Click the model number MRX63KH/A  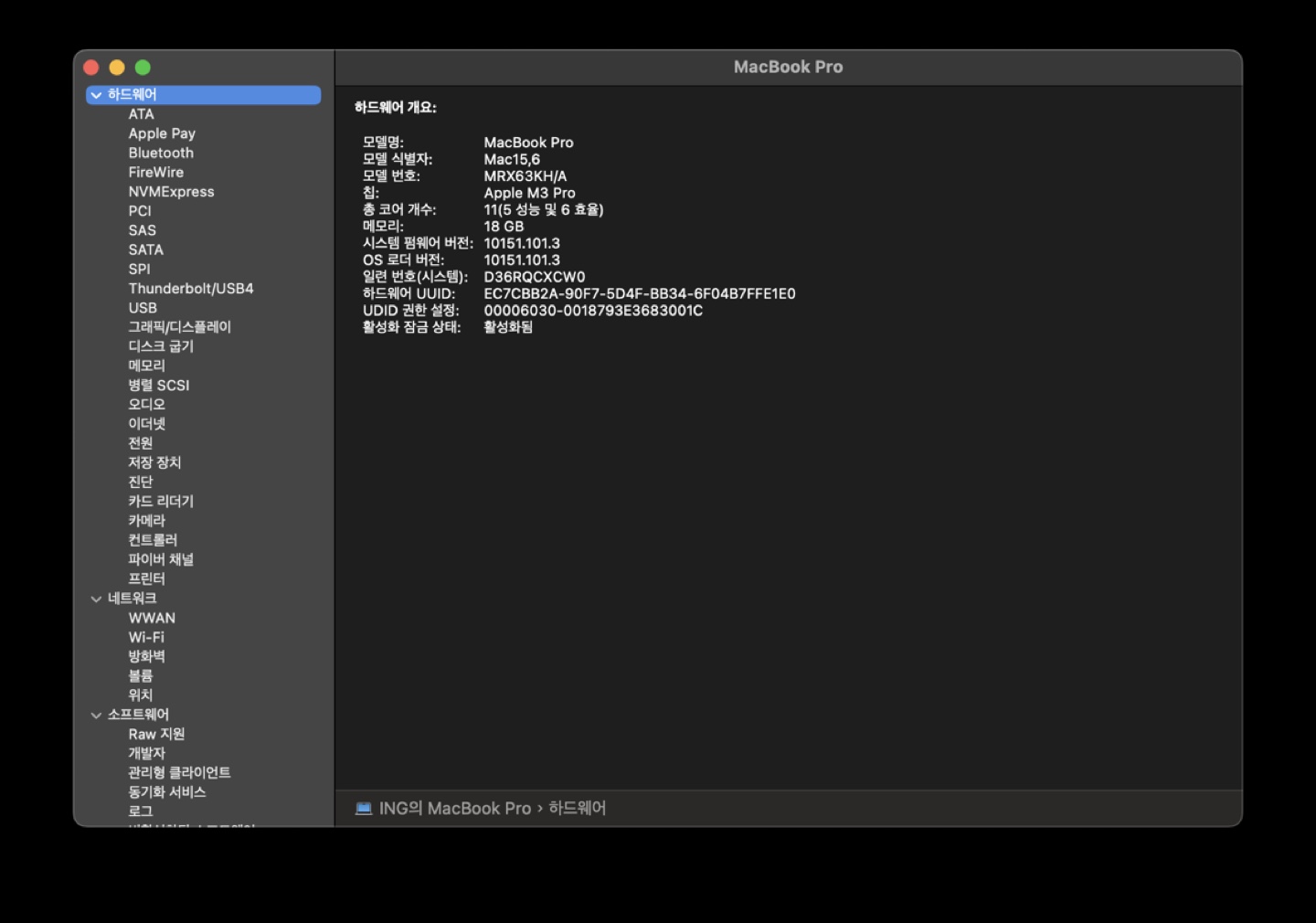coord(525,176)
